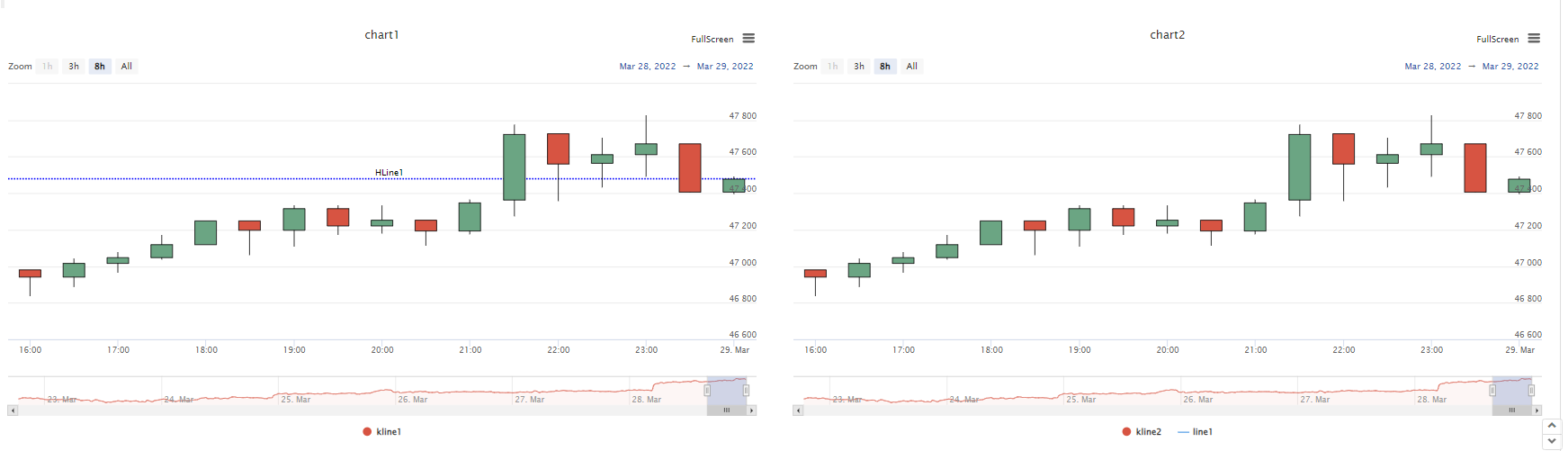This screenshot has width=1568, height=451.
Task: Click chart2 navigator right scroll arrow
Action: (x=1537, y=410)
